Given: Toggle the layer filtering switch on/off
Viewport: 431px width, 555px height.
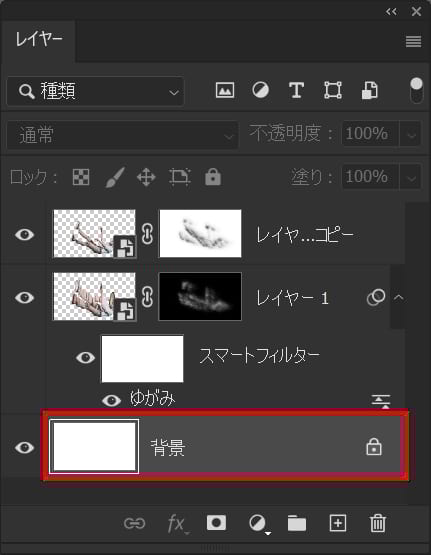Looking at the screenshot, I should click(416, 90).
